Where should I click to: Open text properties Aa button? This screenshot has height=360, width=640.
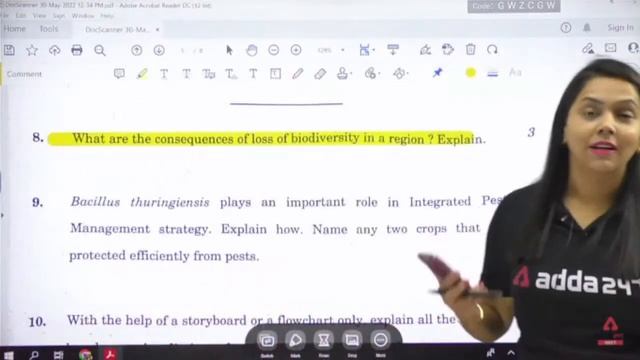[x=516, y=73]
